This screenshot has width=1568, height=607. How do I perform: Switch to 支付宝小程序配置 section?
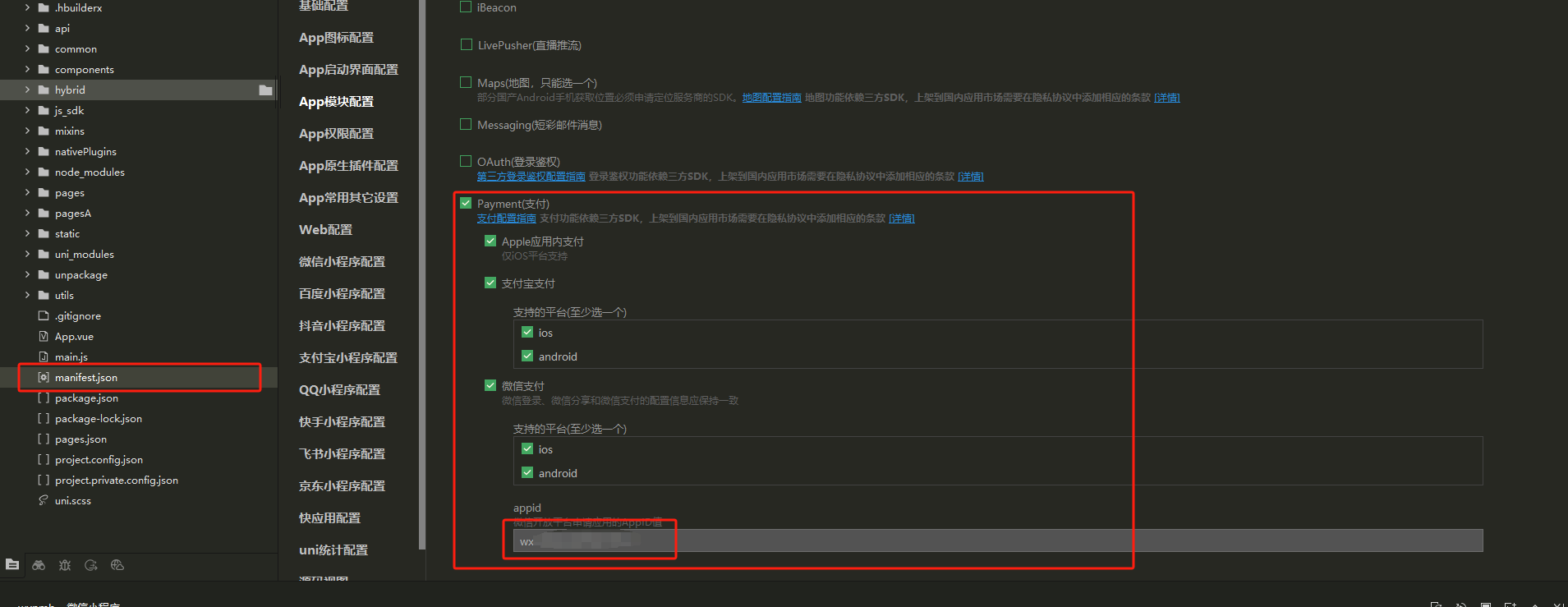click(348, 358)
